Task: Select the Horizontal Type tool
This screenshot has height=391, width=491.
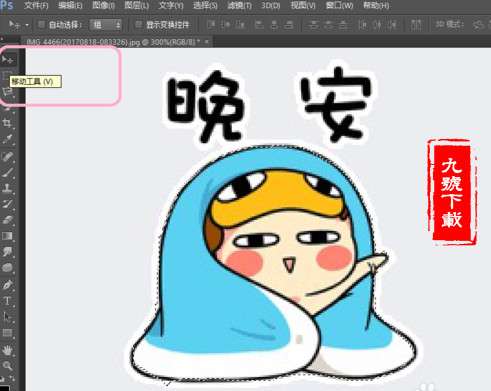Action: pos(7,301)
